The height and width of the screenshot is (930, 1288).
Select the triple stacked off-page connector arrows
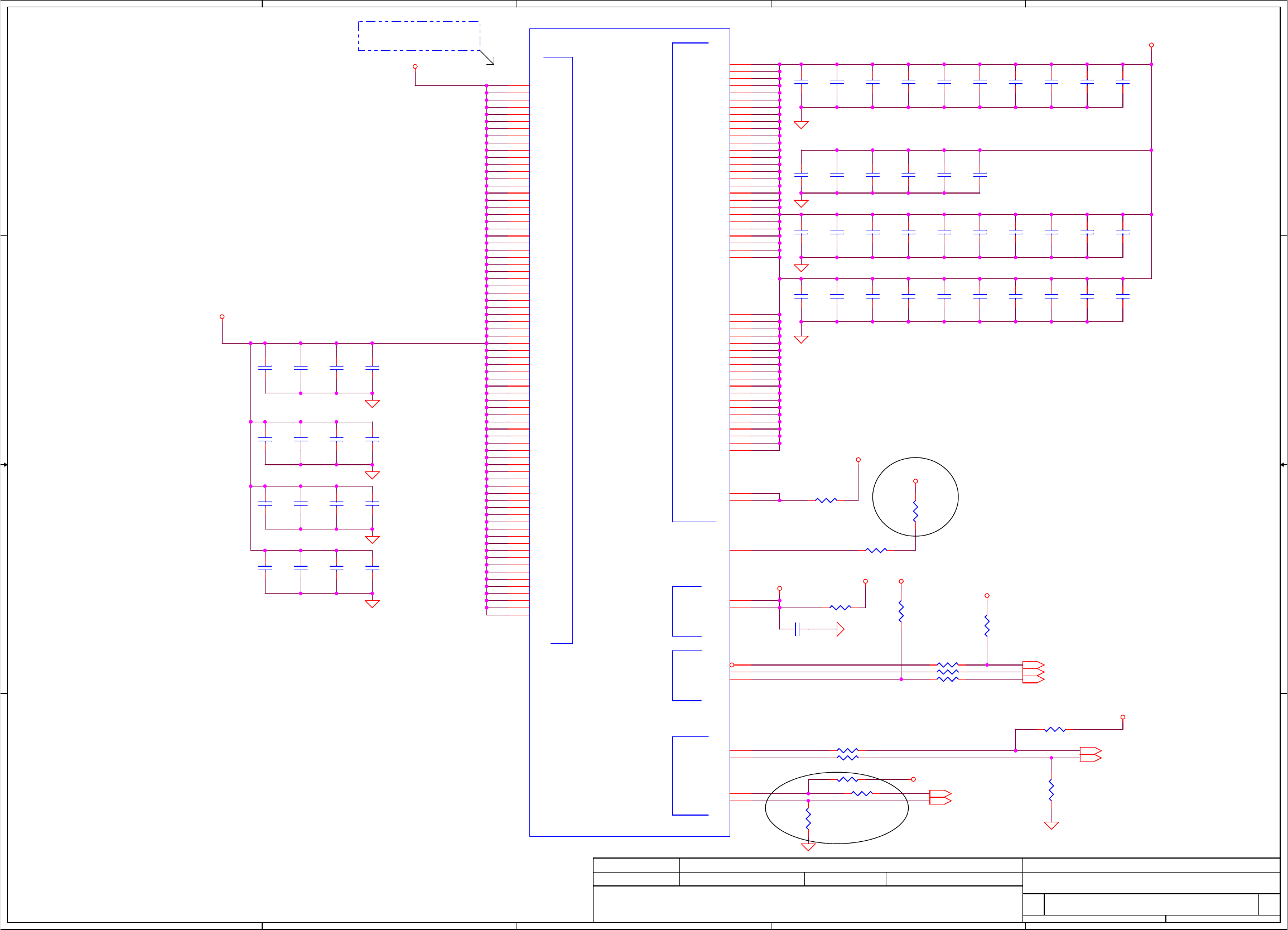1033,672
